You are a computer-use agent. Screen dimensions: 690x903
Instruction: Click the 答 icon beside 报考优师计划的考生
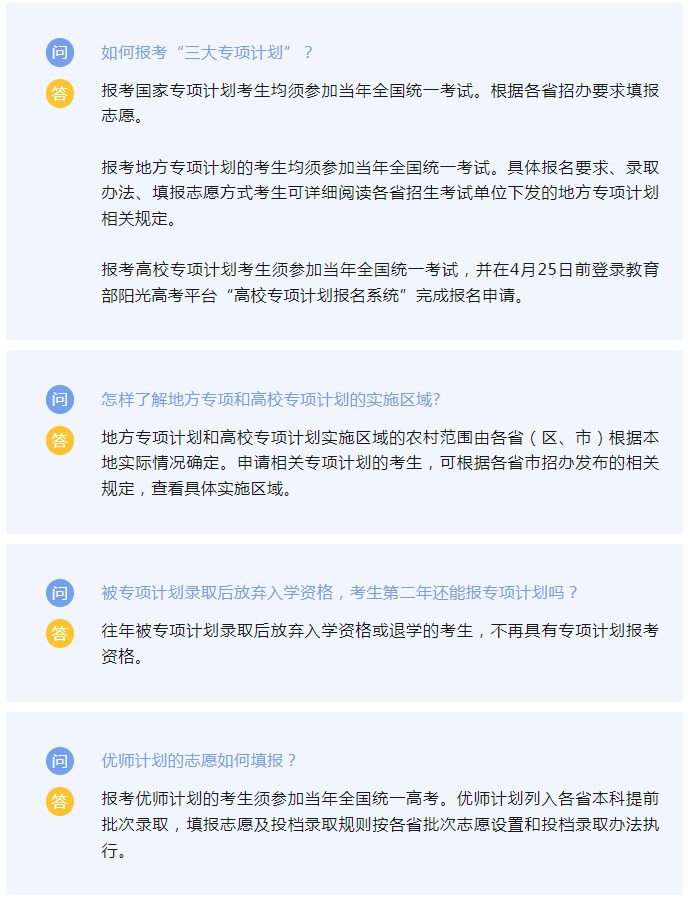pos(60,802)
